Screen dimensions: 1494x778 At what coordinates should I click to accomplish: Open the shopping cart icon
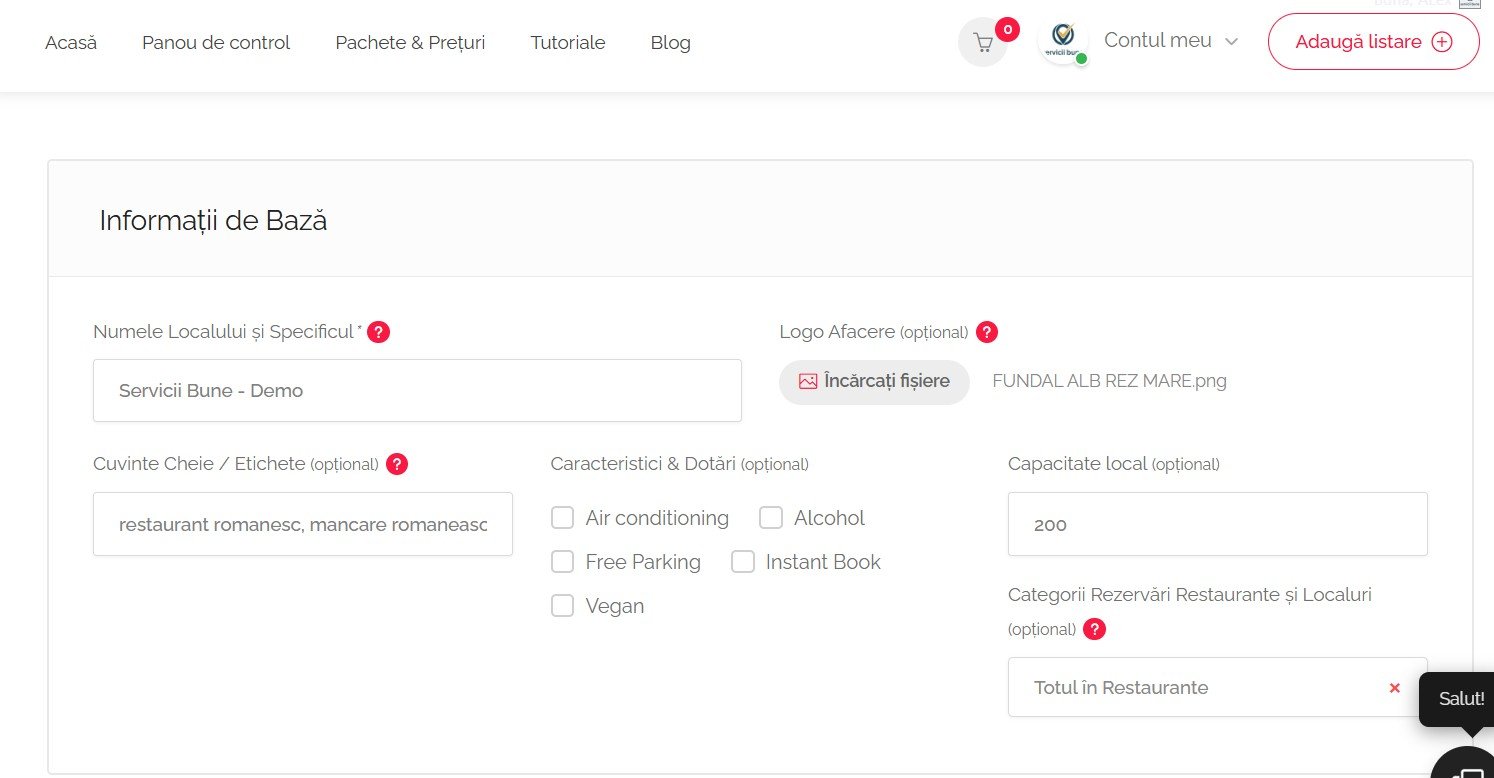click(x=982, y=43)
